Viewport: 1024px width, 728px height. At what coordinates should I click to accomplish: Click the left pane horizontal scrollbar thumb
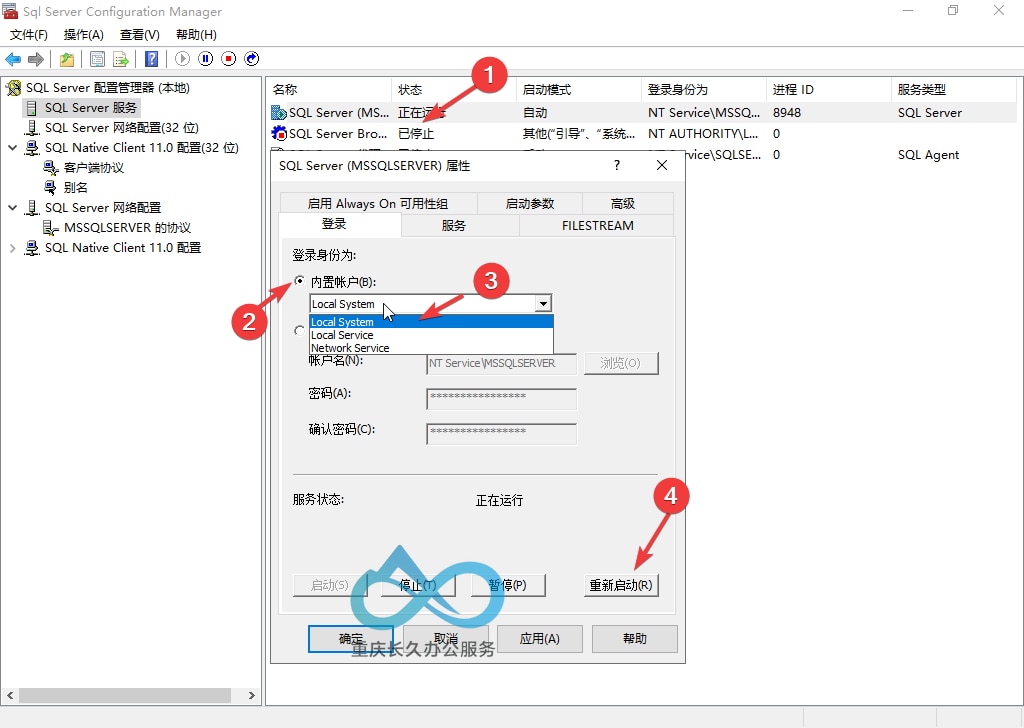[x=125, y=695]
